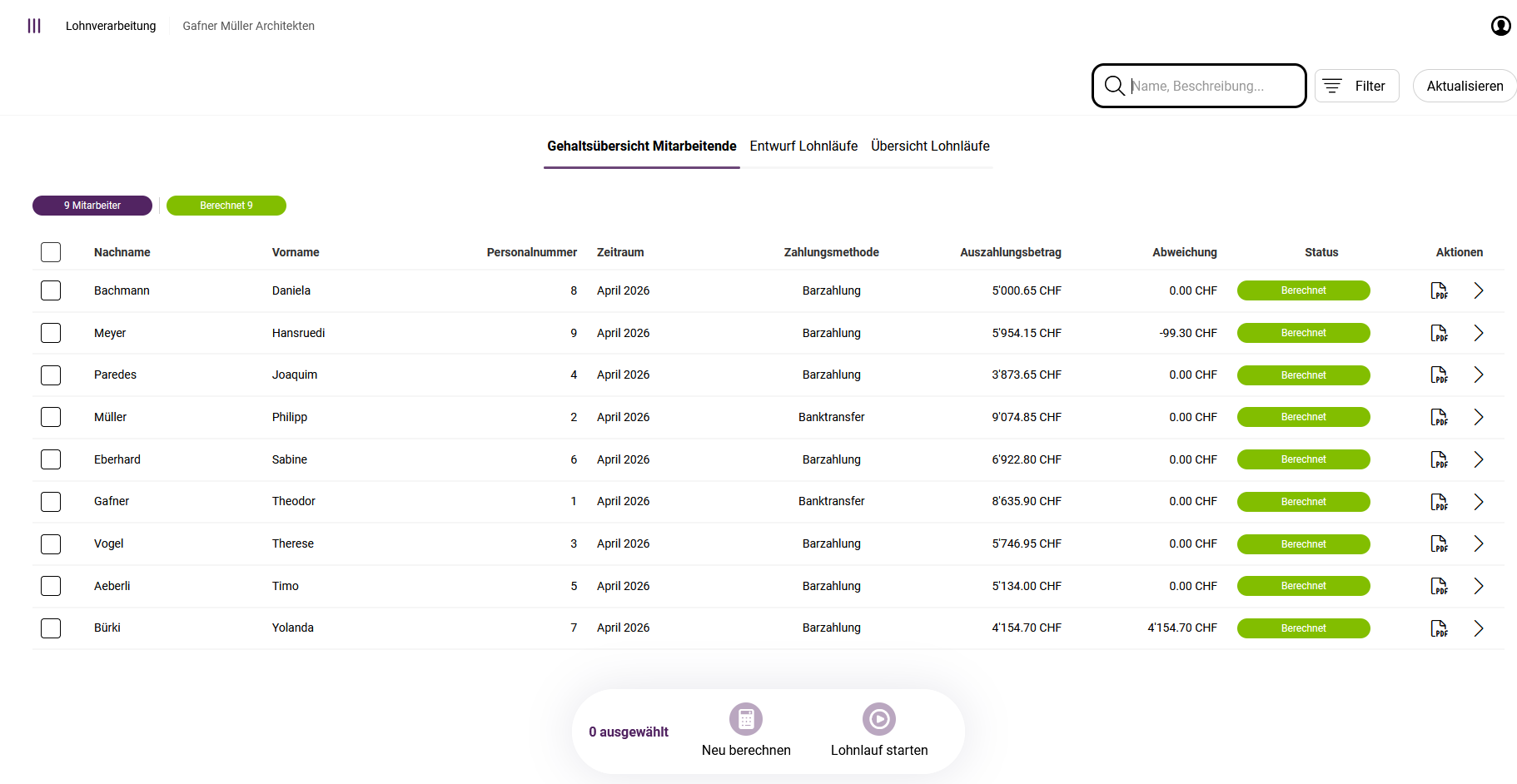Click the Berechnet status badge for Meyer
The height and width of the screenshot is (784, 1517).
pyautogui.click(x=1304, y=333)
